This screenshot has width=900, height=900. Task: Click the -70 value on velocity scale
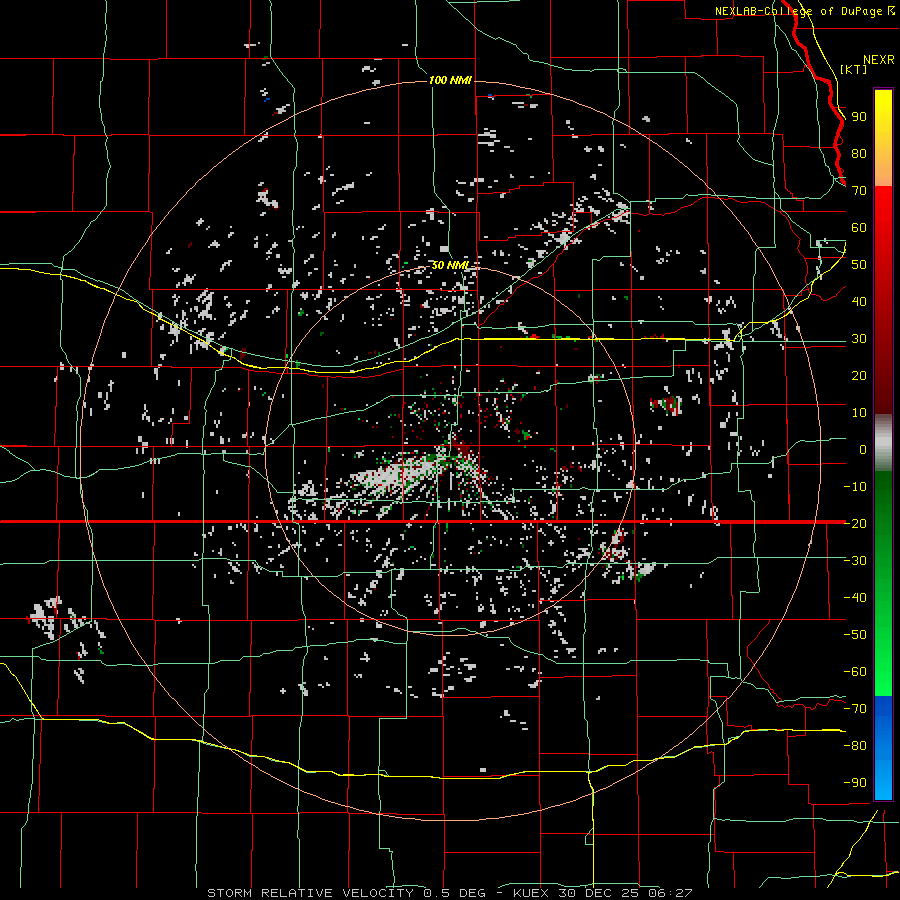point(855,709)
